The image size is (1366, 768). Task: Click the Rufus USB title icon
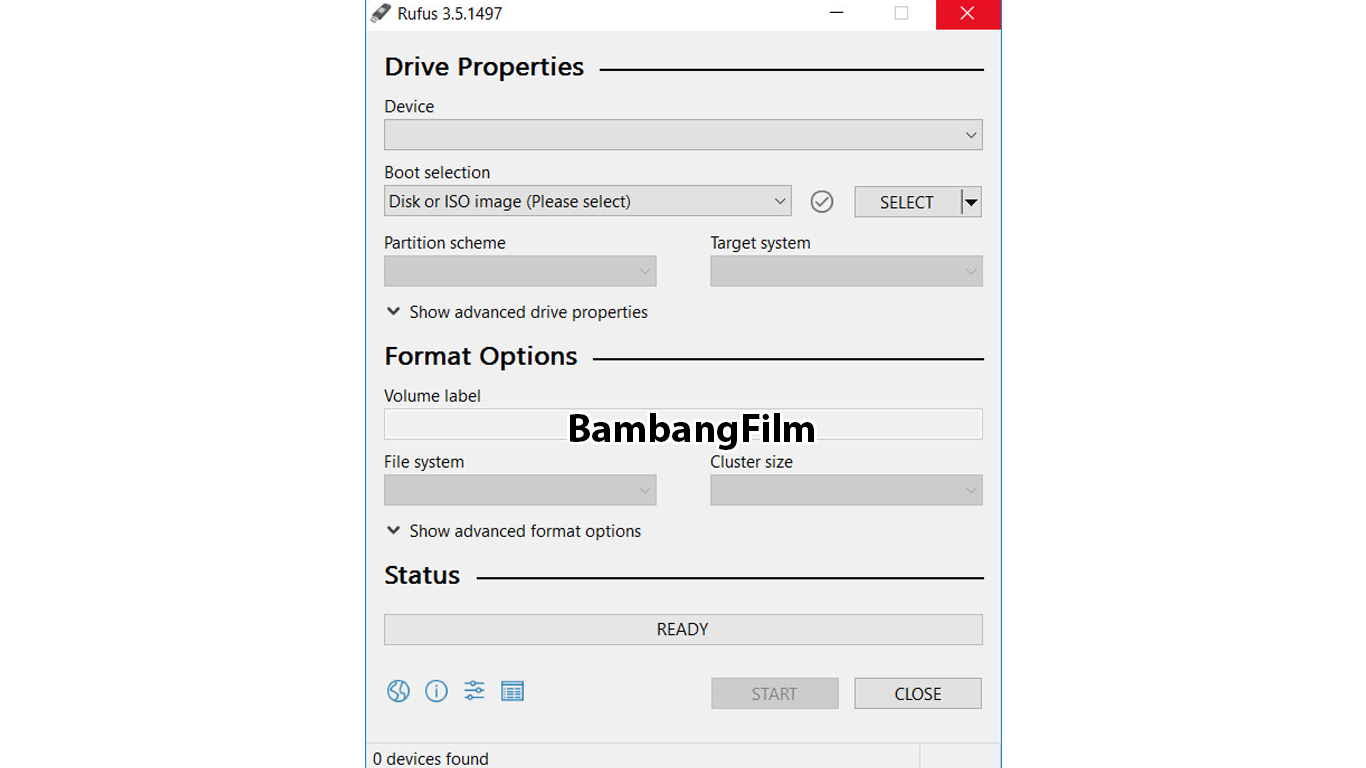[381, 14]
